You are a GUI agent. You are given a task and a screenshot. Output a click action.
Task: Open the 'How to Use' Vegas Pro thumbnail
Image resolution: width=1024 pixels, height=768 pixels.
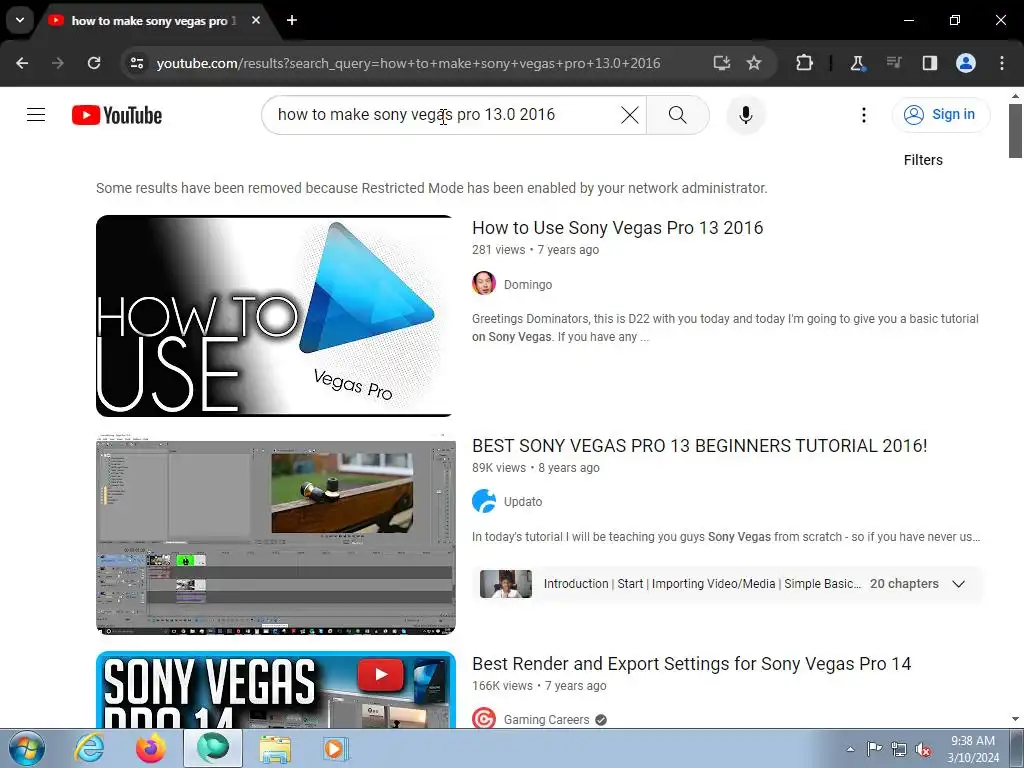[275, 316]
